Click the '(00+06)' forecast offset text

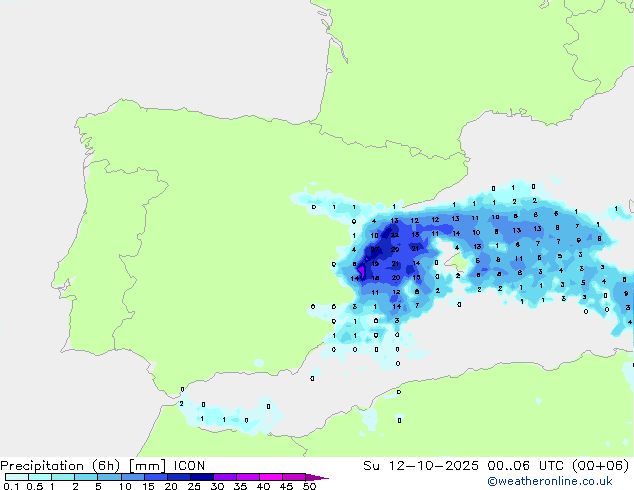point(600,466)
